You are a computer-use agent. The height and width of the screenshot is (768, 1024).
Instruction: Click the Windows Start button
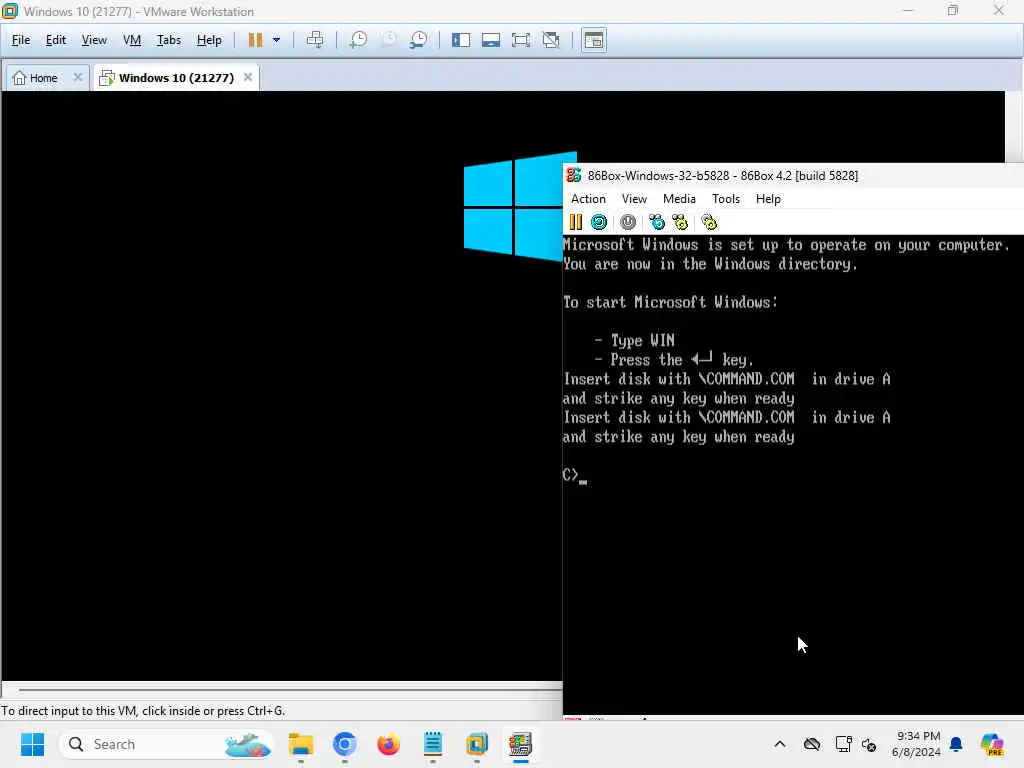[32, 744]
